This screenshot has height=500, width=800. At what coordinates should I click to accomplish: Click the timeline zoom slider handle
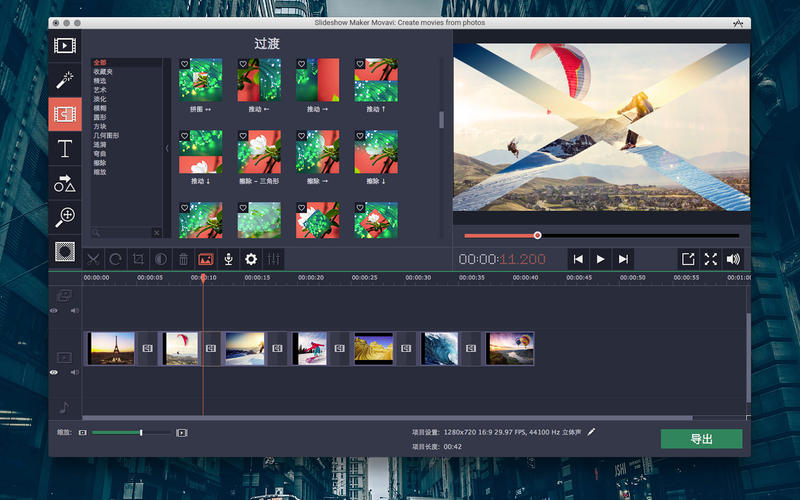click(141, 433)
